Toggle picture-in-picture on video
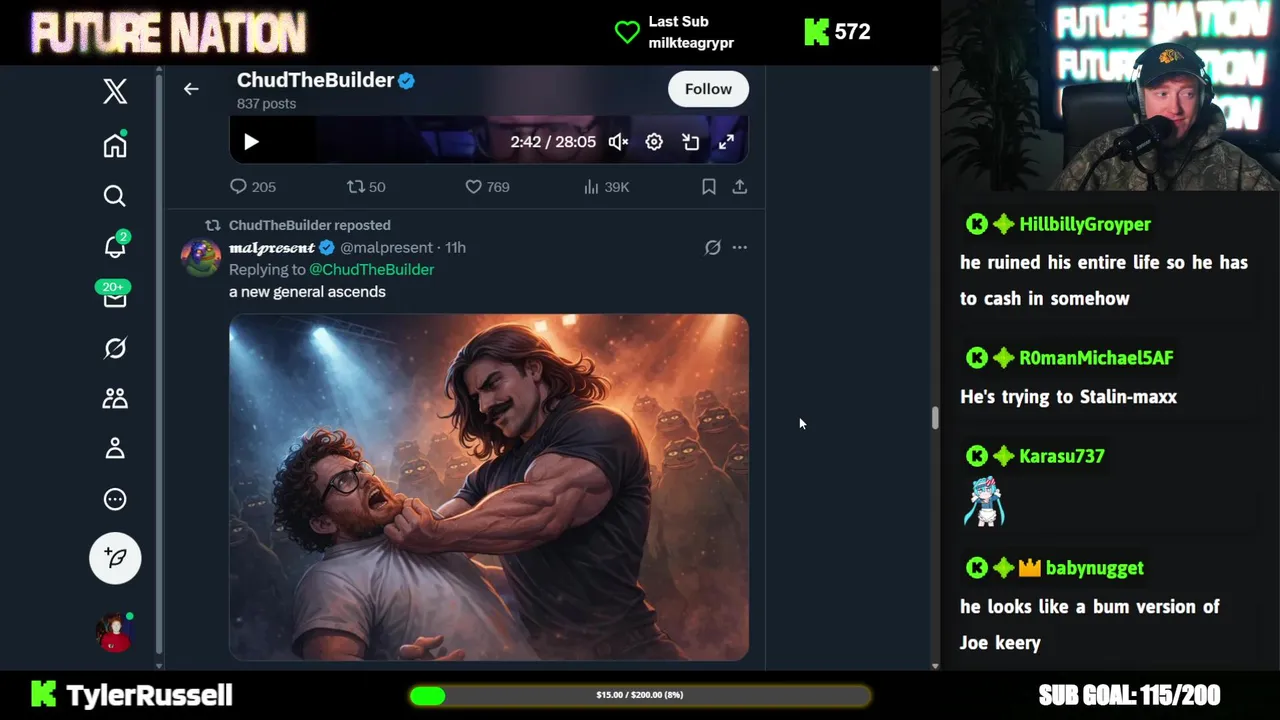Viewport: 1280px width, 720px height. coord(690,142)
